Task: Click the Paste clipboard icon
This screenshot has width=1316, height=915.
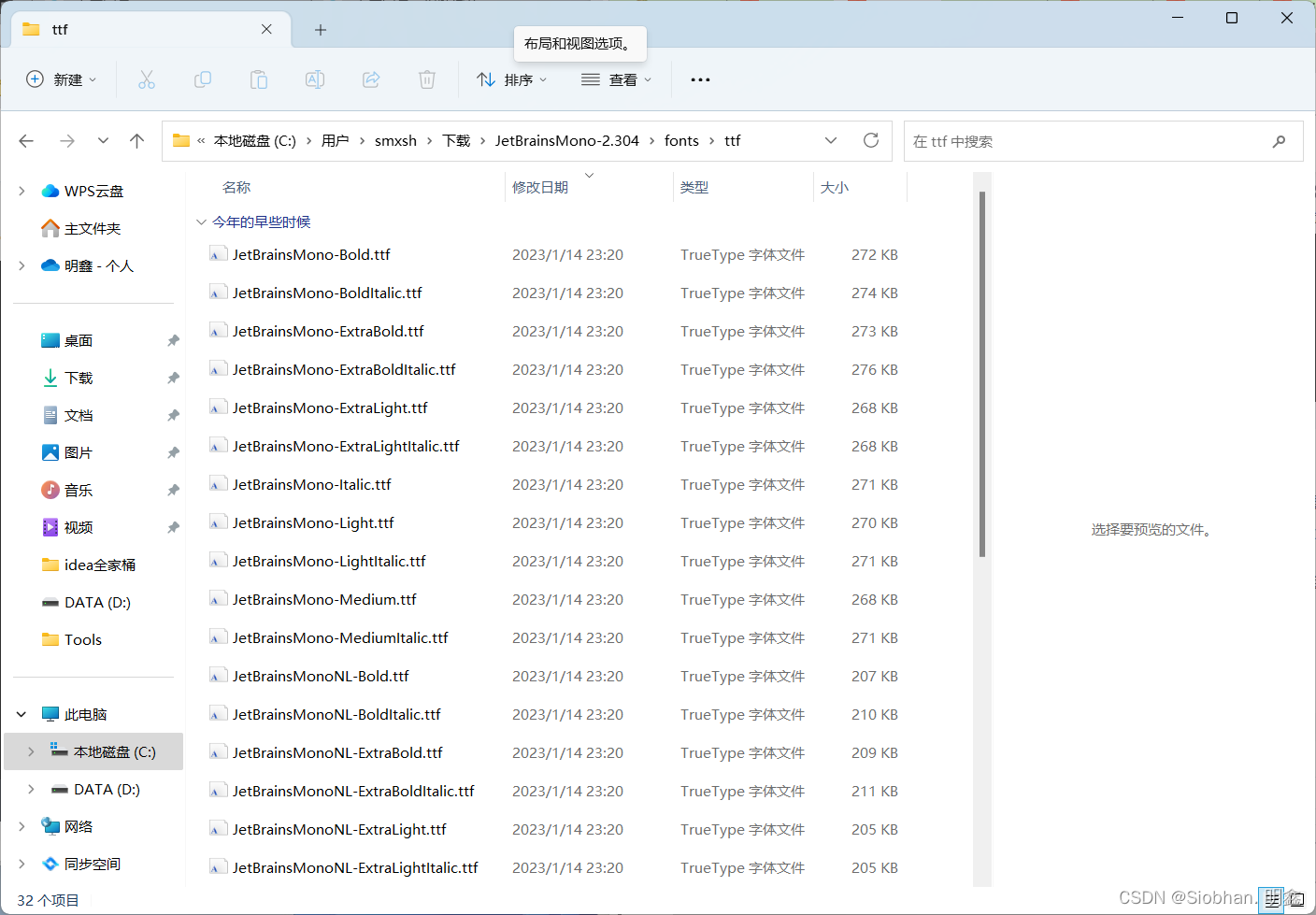Action: point(259,79)
